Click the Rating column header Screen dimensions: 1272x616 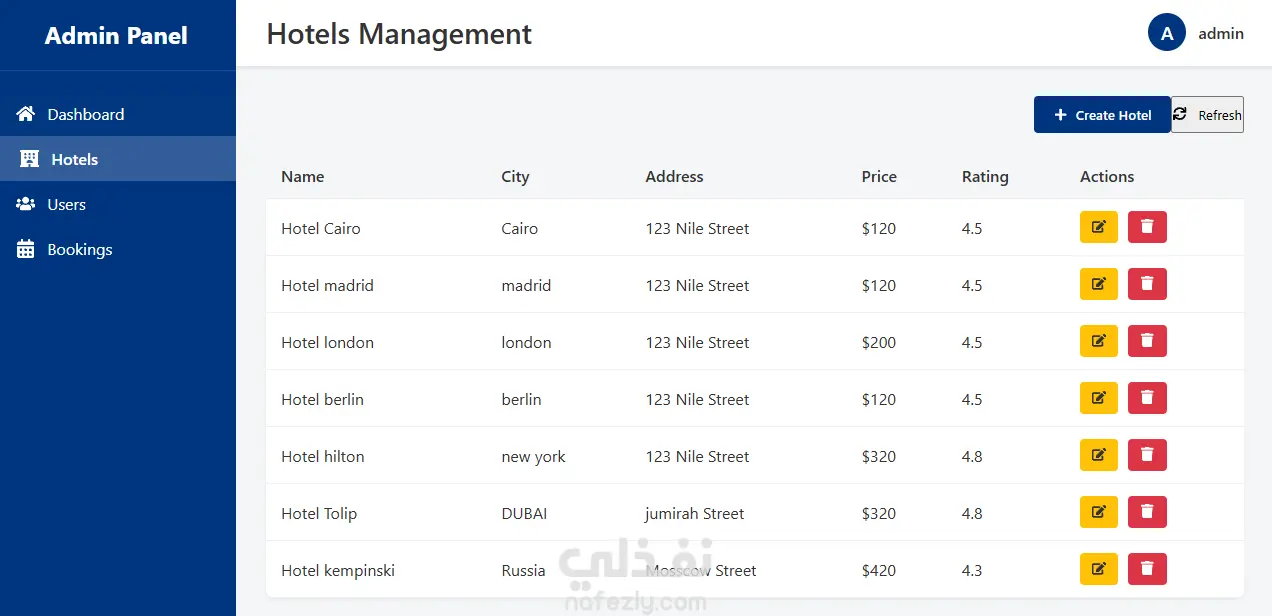[985, 177]
